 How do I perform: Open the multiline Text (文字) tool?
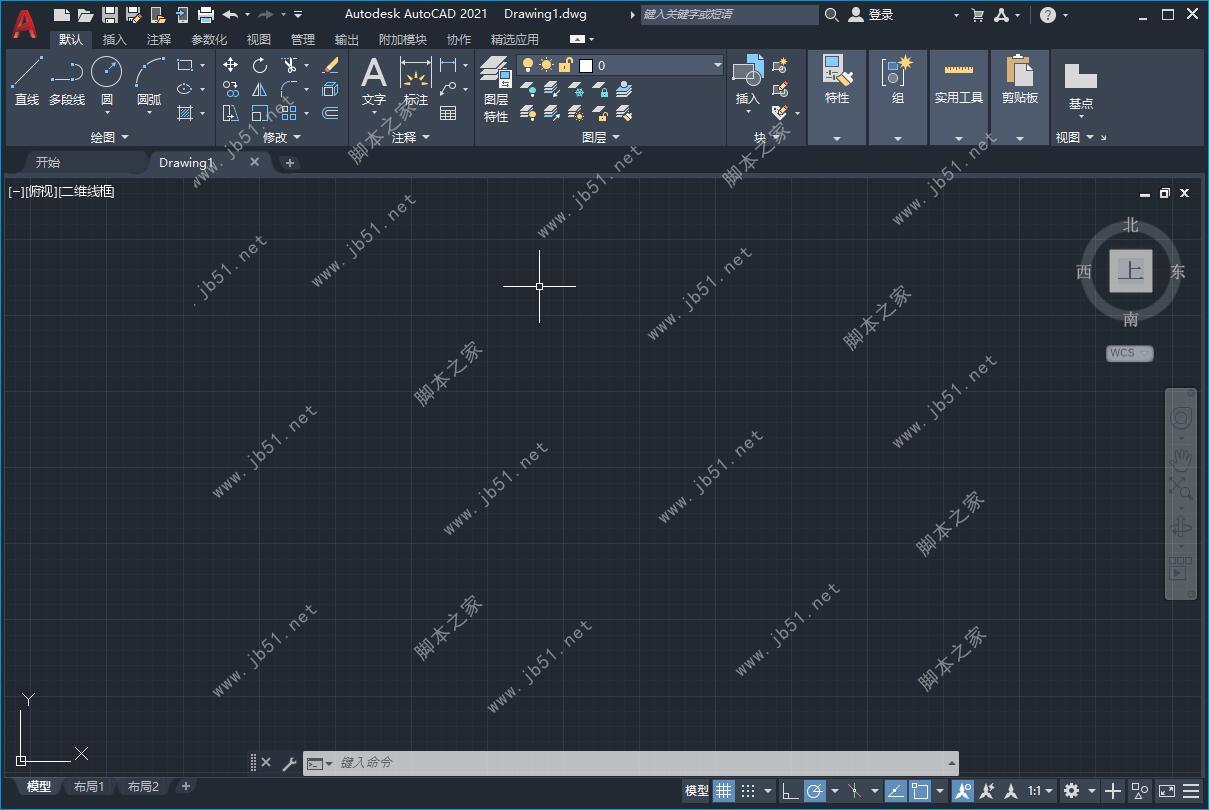pyautogui.click(x=373, y=80)
